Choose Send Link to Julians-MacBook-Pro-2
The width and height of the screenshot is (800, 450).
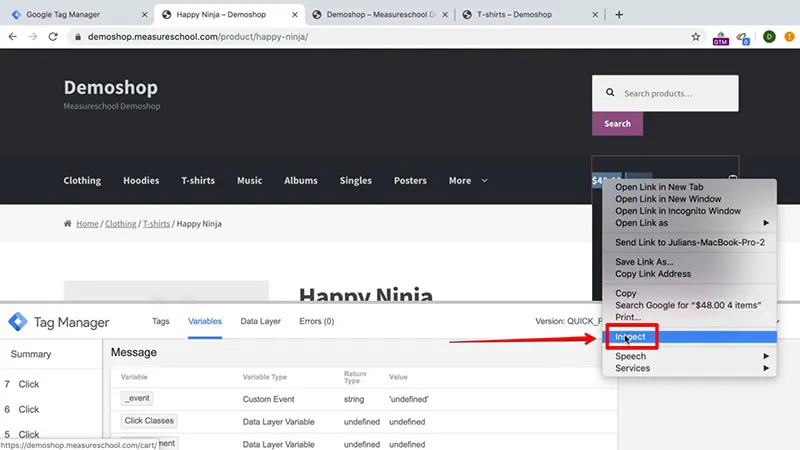(689, 242)
